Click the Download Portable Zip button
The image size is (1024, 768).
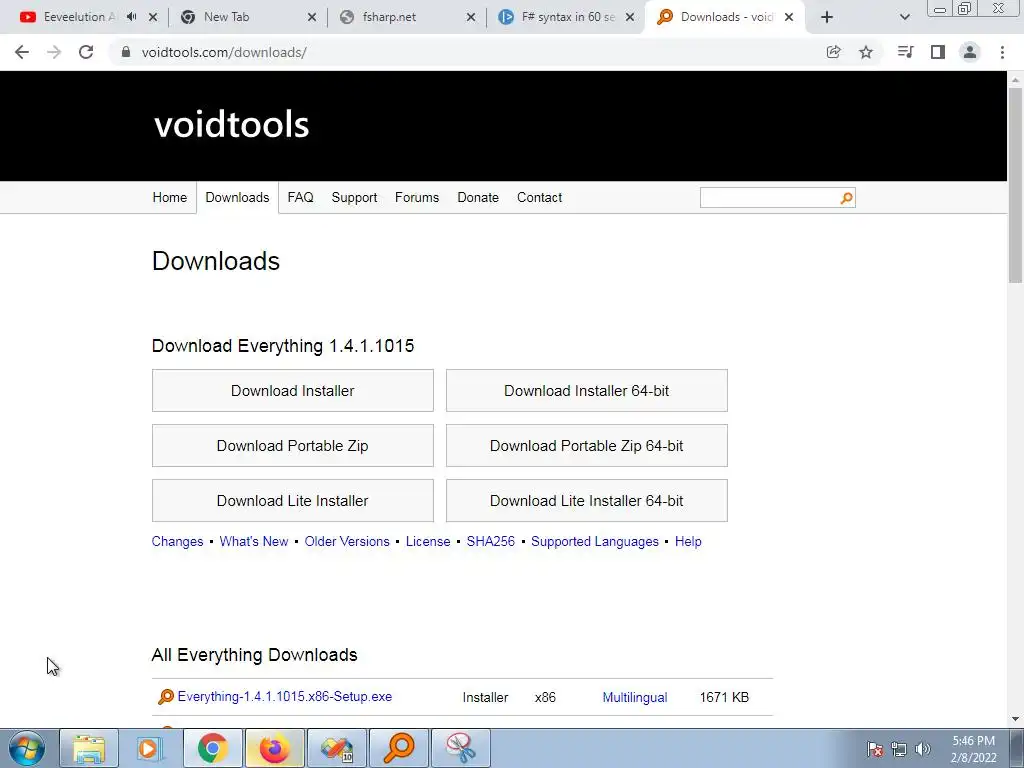point(293,445)
